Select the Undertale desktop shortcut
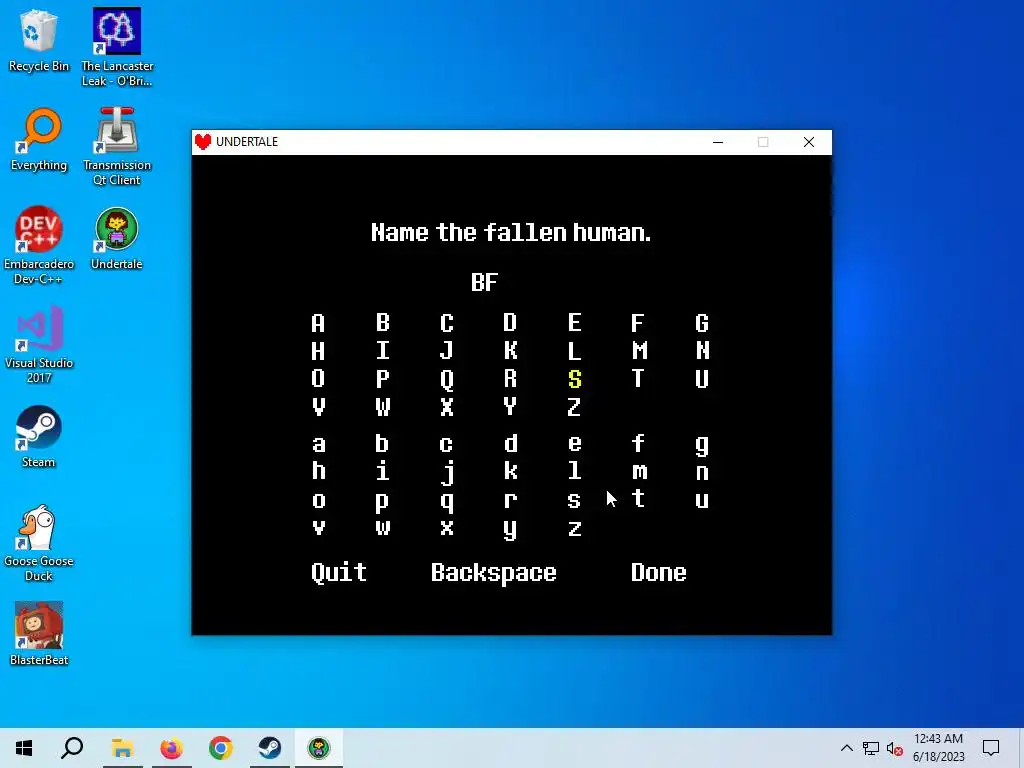Viewport: 1024px width, 768px height. (116, 239)
